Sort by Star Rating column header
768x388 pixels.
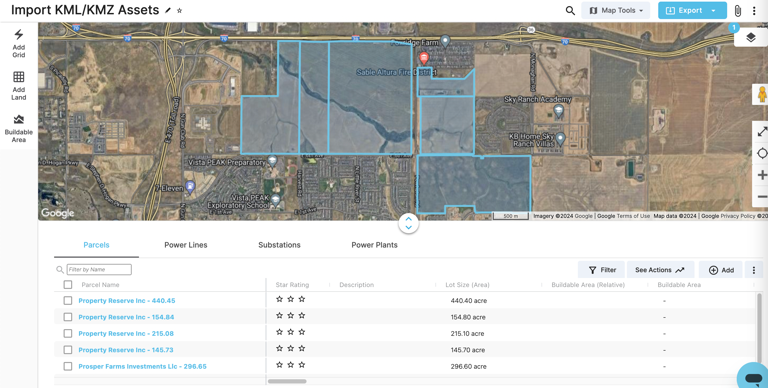click(x=292, y=285)
